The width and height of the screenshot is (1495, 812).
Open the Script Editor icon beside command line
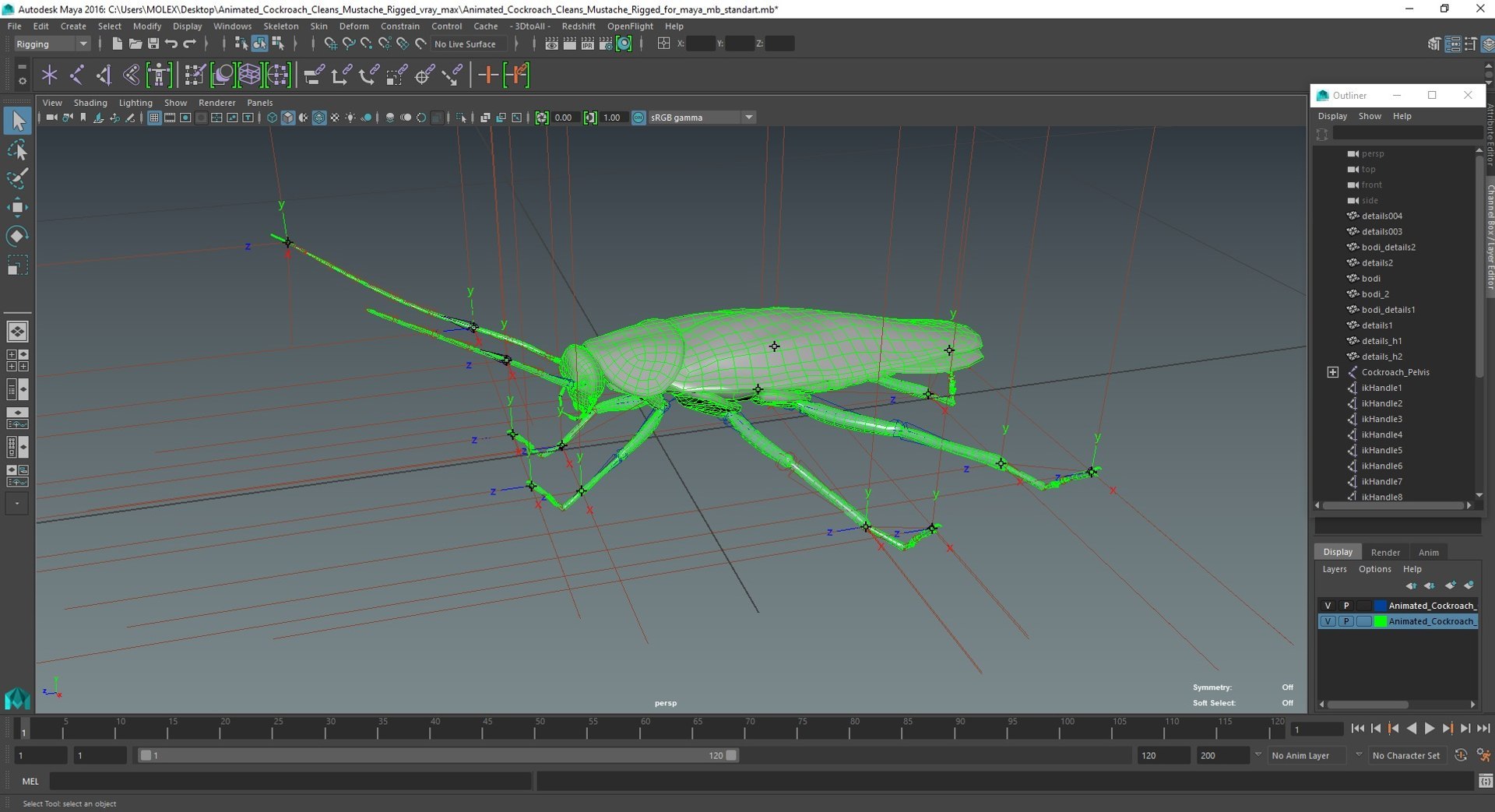click(x=1485, y=781)
